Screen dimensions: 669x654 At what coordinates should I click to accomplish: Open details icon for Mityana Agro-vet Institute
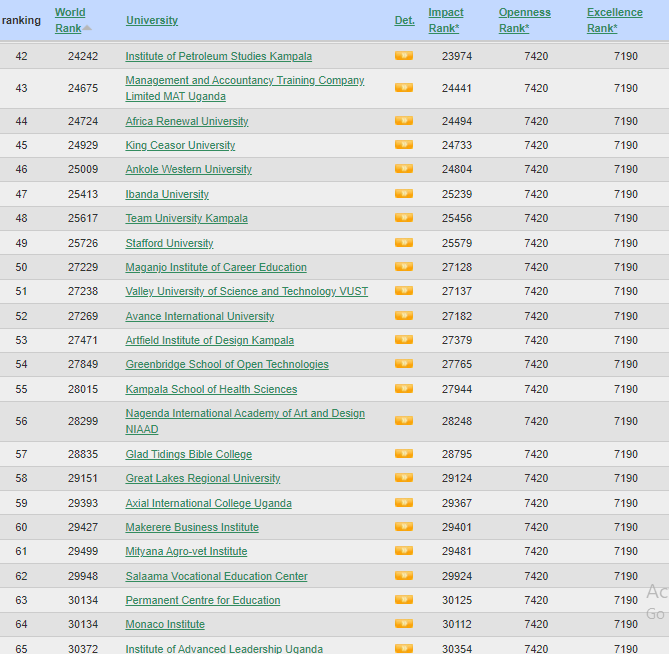(x=404, y=550)
